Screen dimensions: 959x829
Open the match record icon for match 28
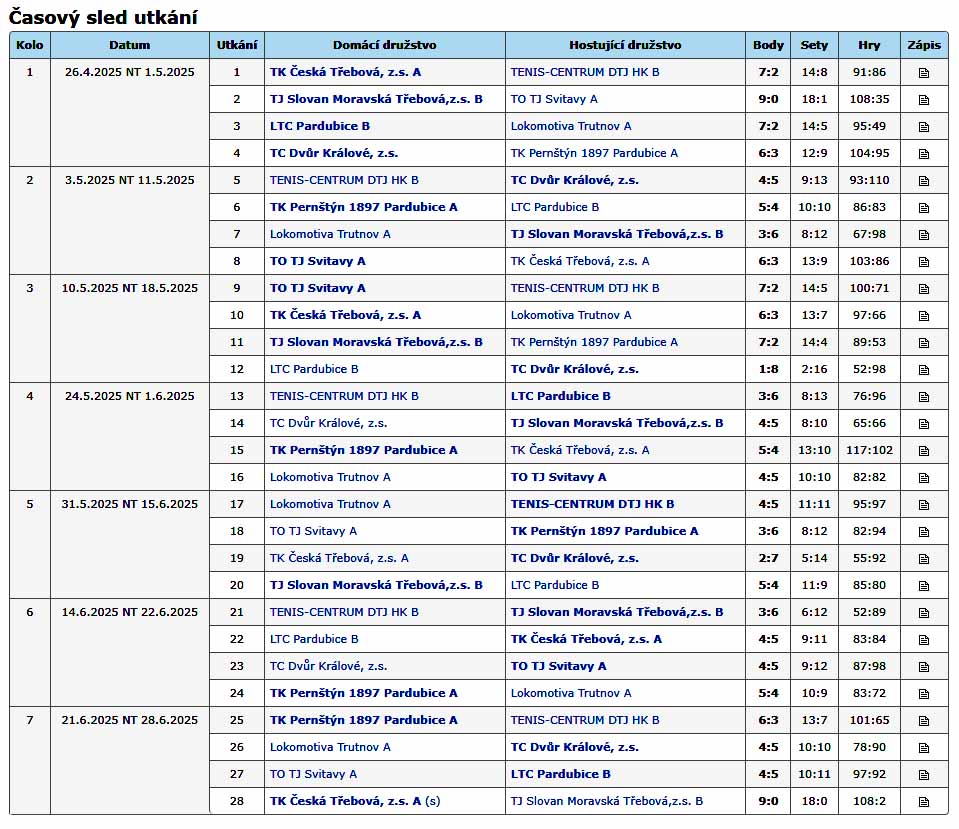(924, 801)
